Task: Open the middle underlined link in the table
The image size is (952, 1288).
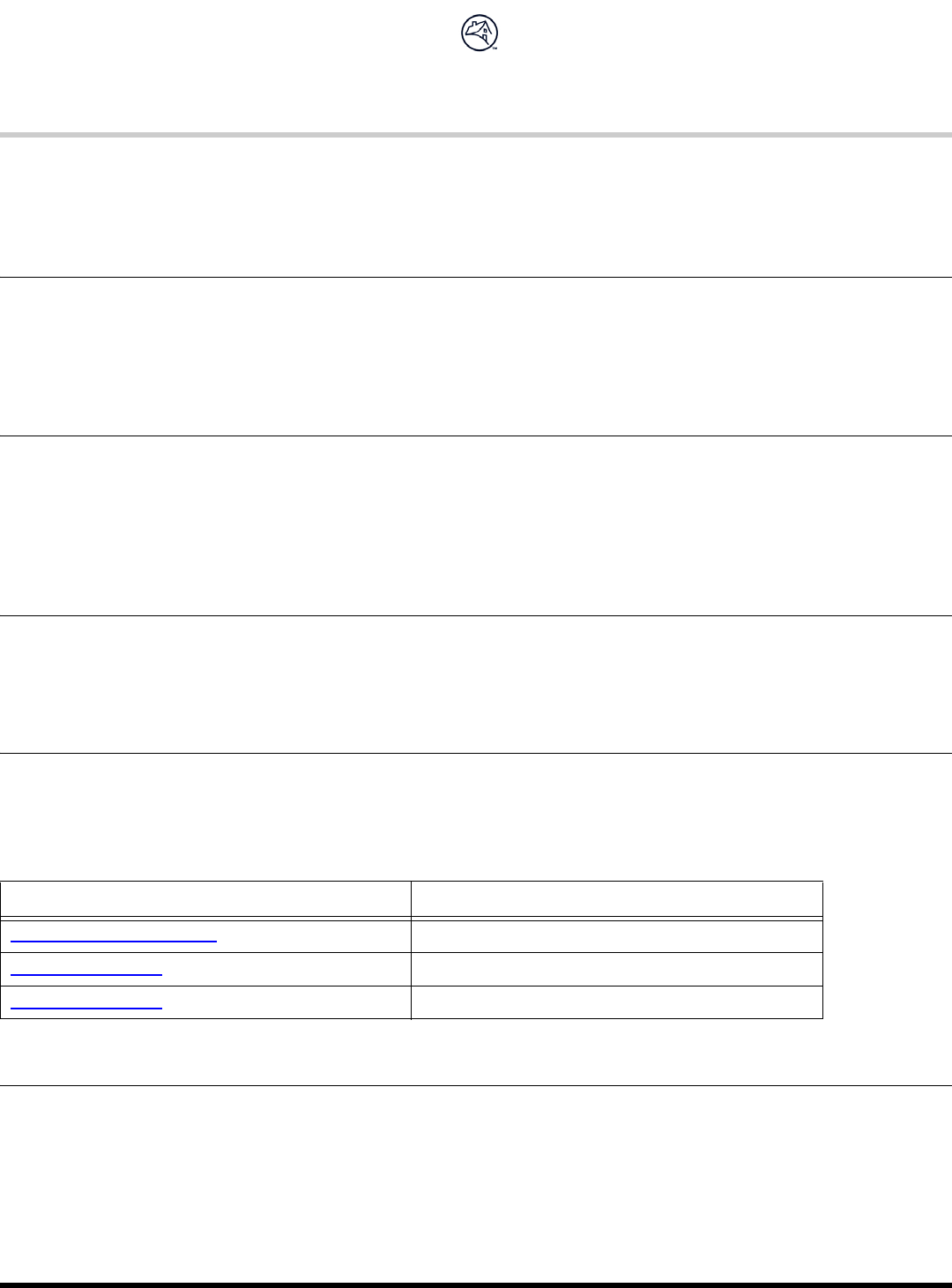Action: click(87, 972)
